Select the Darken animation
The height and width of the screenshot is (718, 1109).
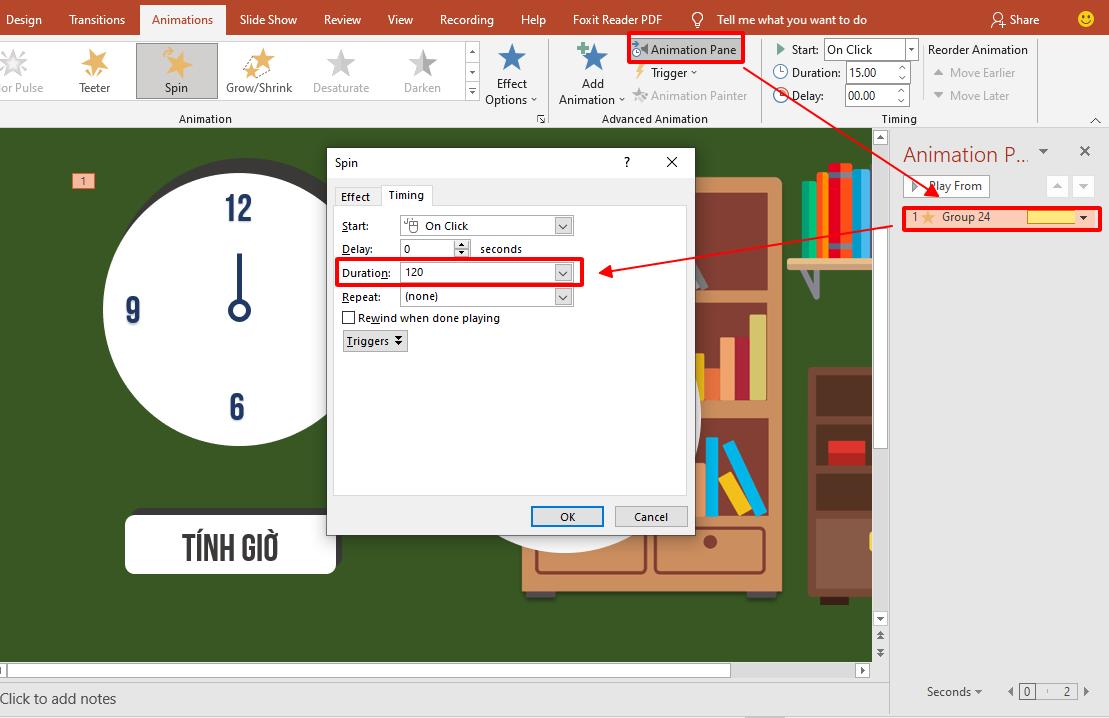(x=421, y=70)
